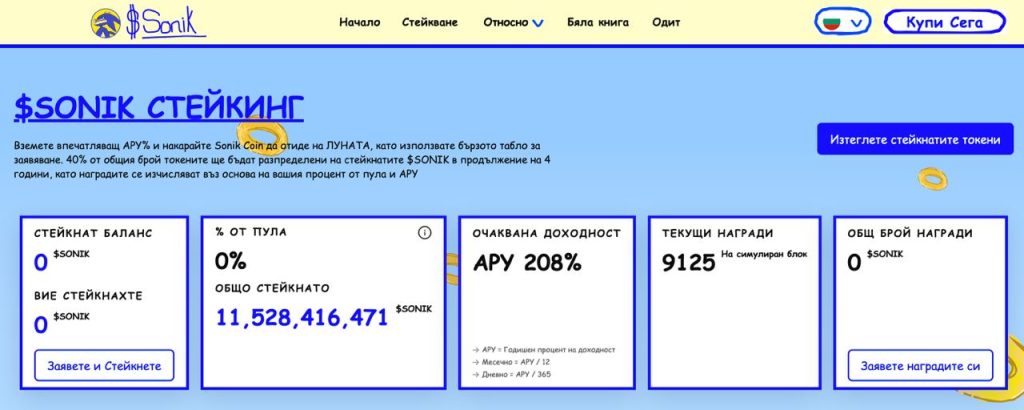Click the APY 208% expected yield text

point(527,263)
